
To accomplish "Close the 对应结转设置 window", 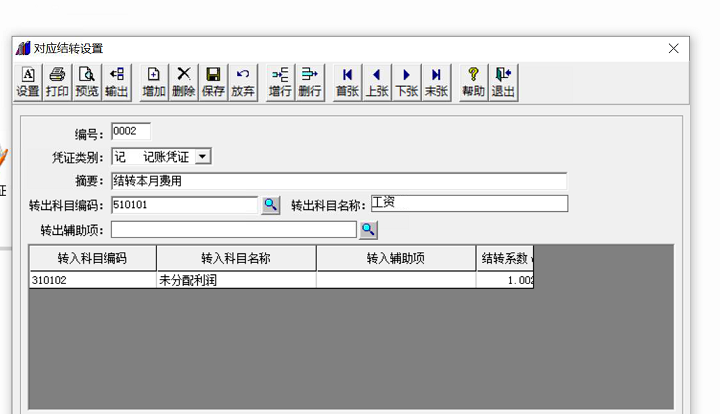I will coord(673,48).
